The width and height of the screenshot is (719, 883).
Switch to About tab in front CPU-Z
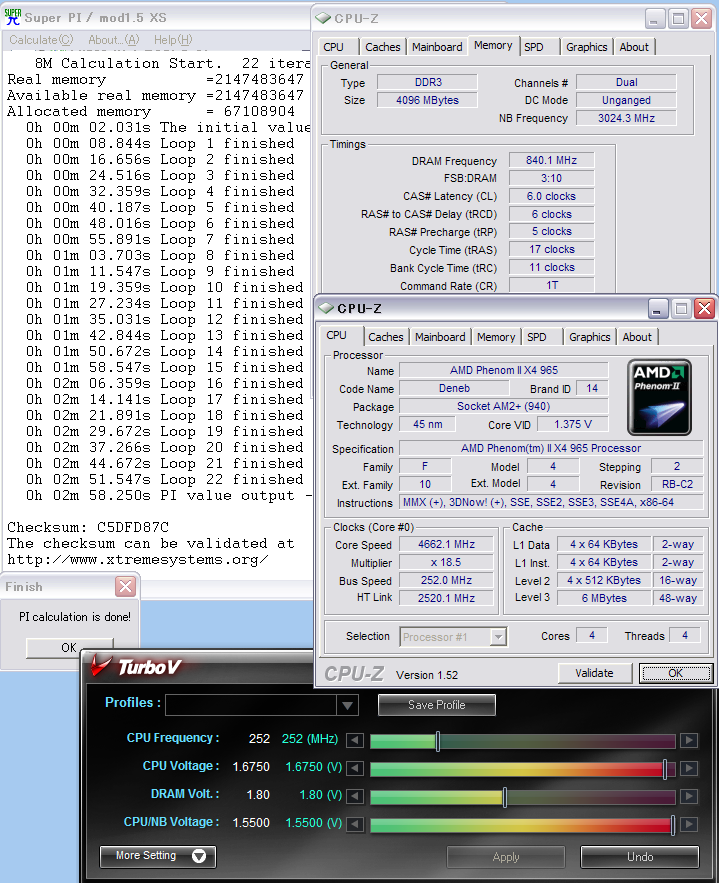[637, 337]
